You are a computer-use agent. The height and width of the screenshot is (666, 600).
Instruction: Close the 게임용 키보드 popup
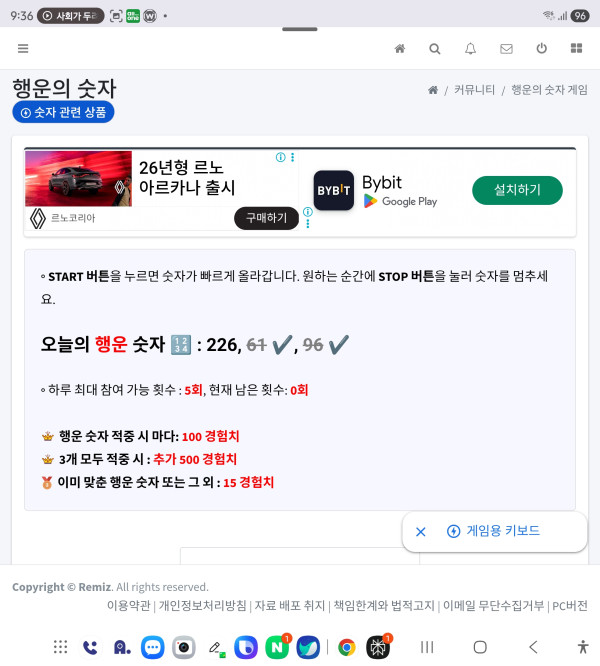coord(420,531)
